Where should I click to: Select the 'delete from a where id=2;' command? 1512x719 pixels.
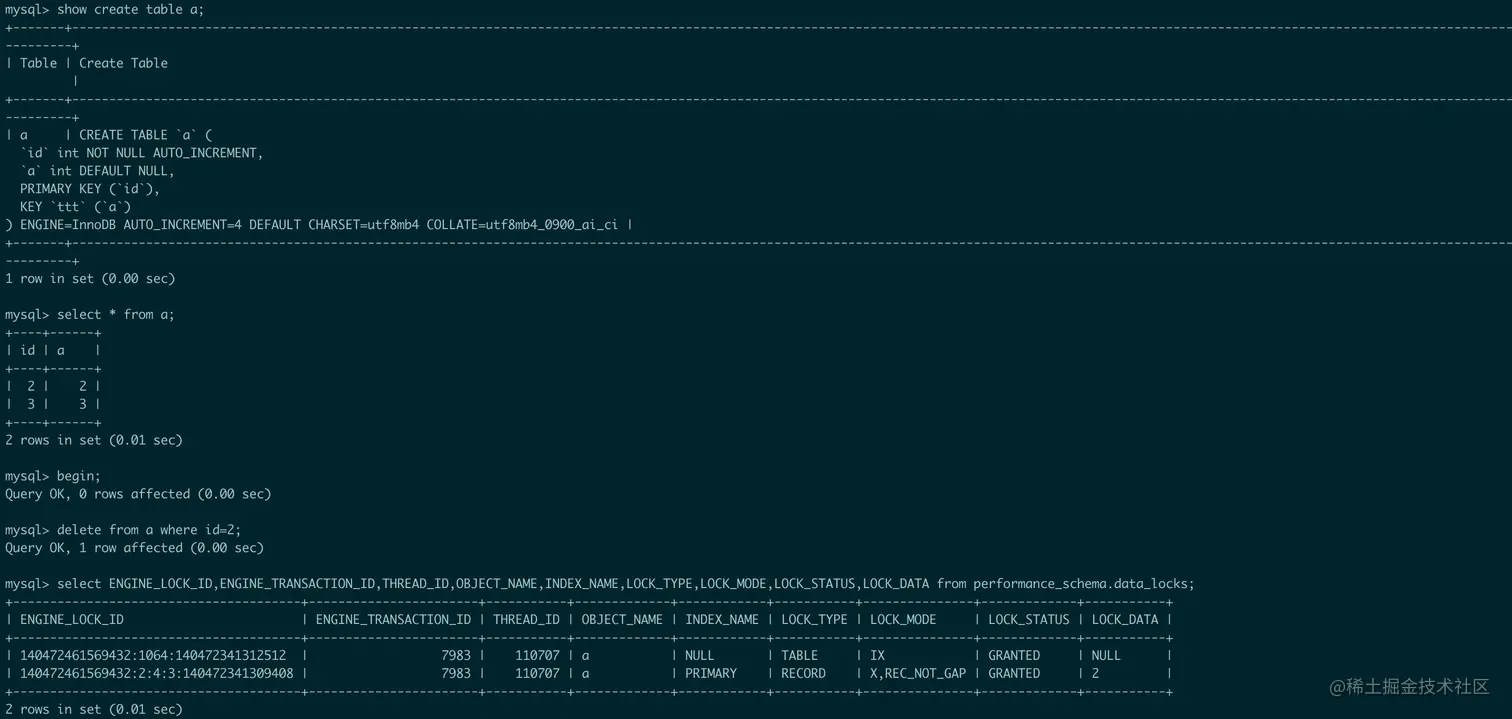pyautogui.click(x=149, y=530)
